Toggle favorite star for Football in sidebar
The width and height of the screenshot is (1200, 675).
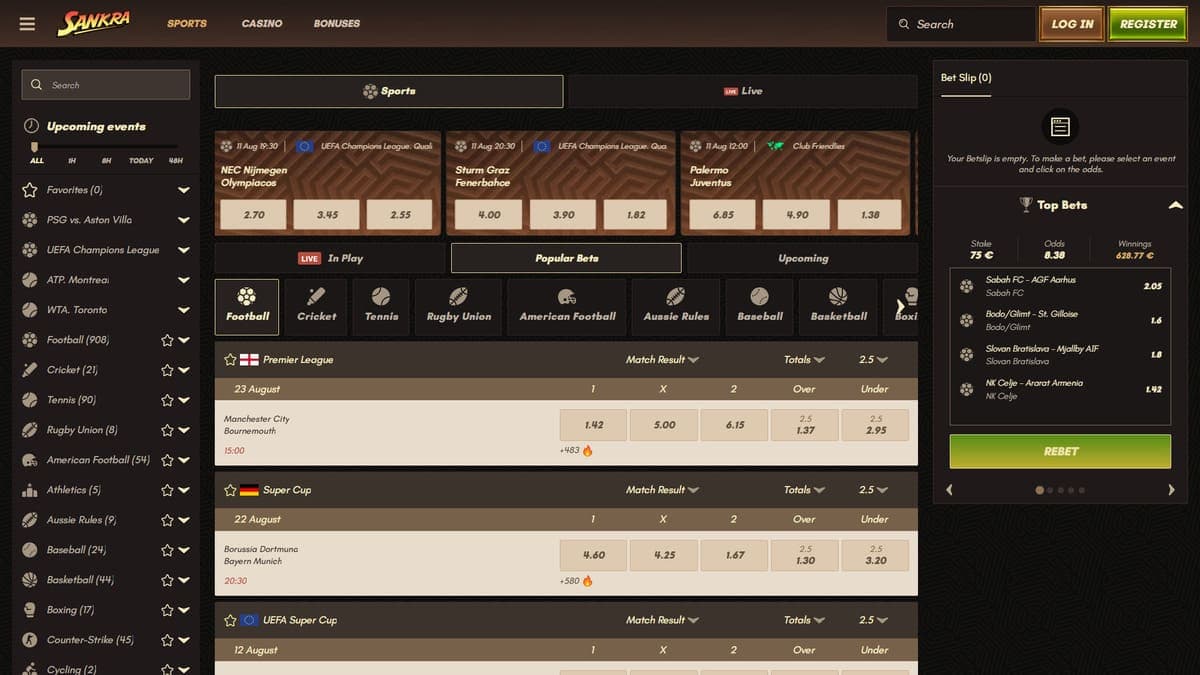[168, 340]
